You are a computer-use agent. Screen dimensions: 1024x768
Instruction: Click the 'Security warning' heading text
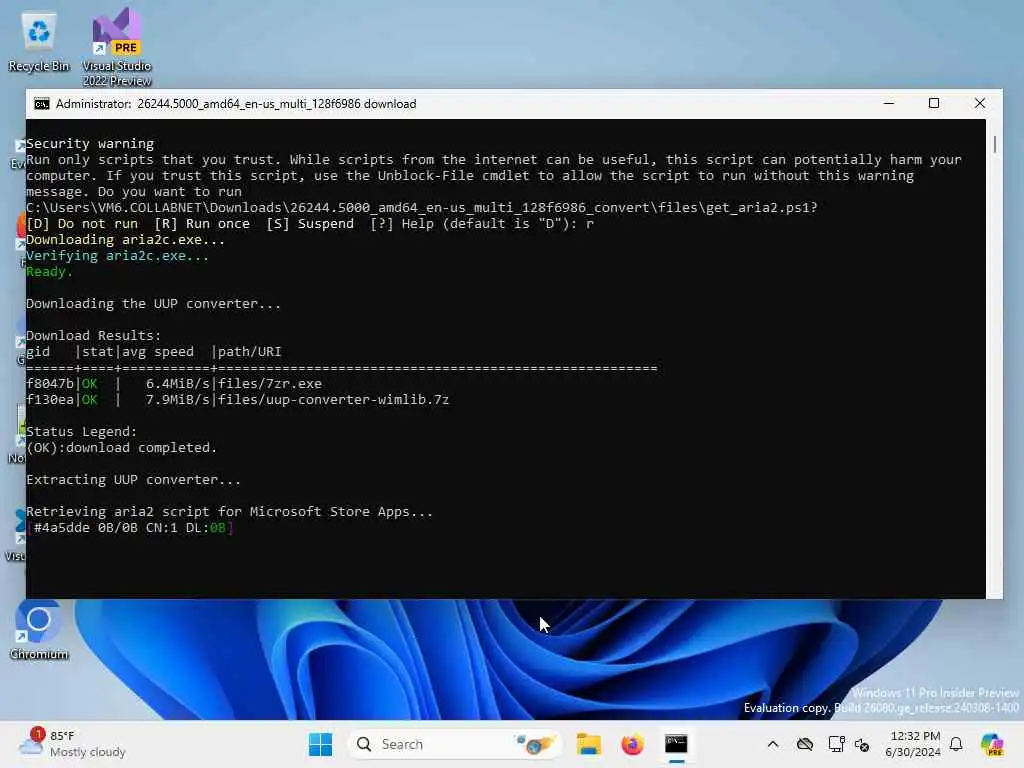[90, 144]
